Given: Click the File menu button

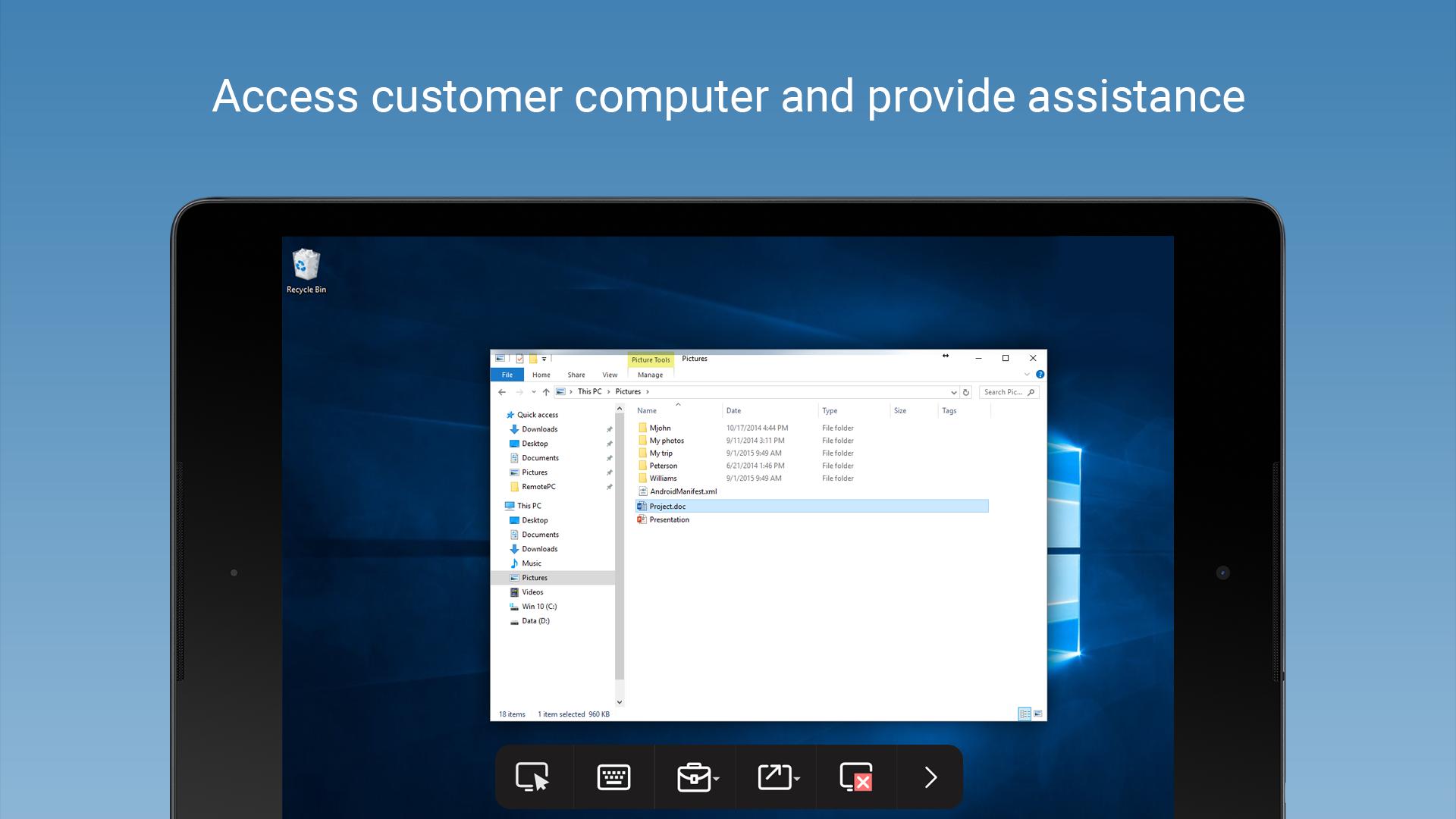Looking at the screenshot, I should (507, 375).
